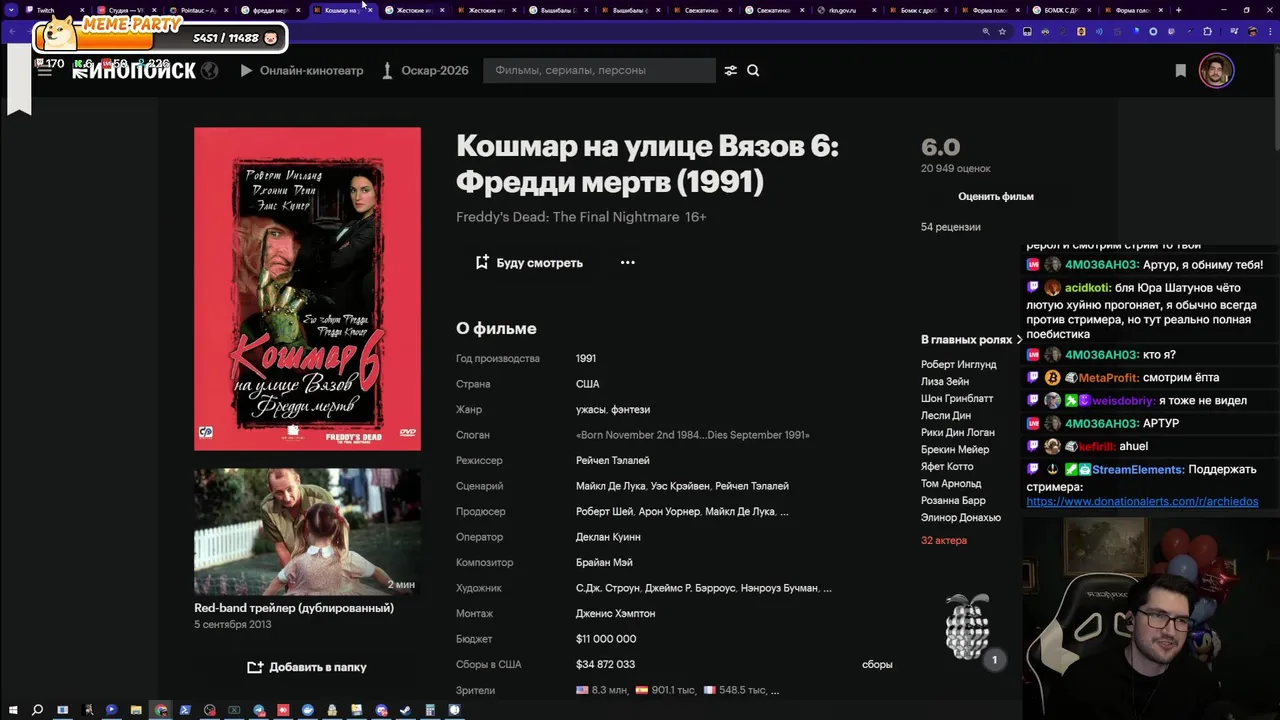The image size is (1280, 720).
Task: Open the three-dots more options menu
Action: [628, 262]
